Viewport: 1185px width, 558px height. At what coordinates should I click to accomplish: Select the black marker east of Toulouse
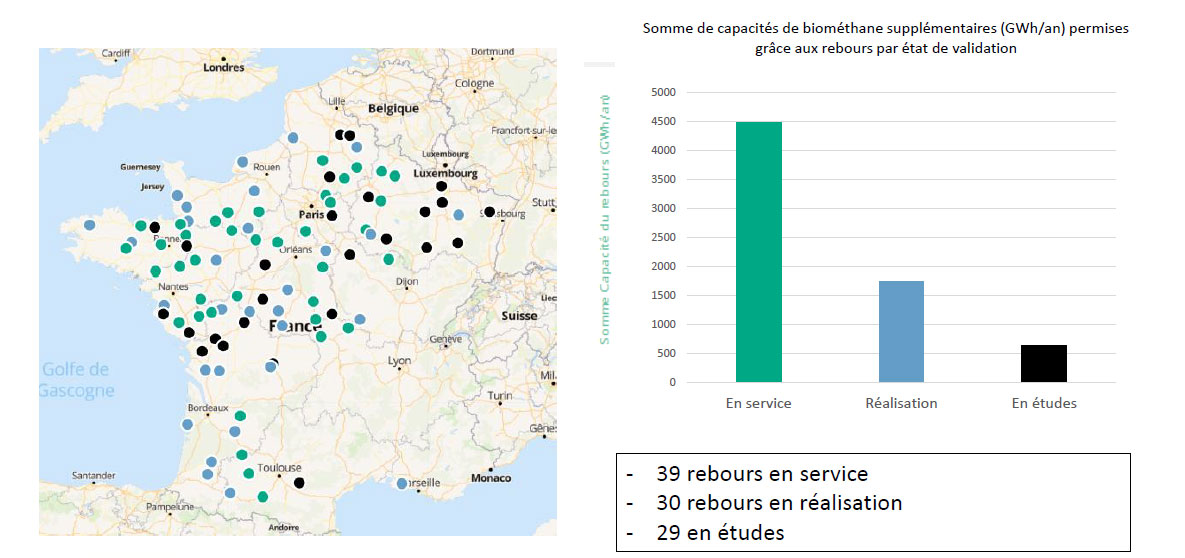point(299,483)
